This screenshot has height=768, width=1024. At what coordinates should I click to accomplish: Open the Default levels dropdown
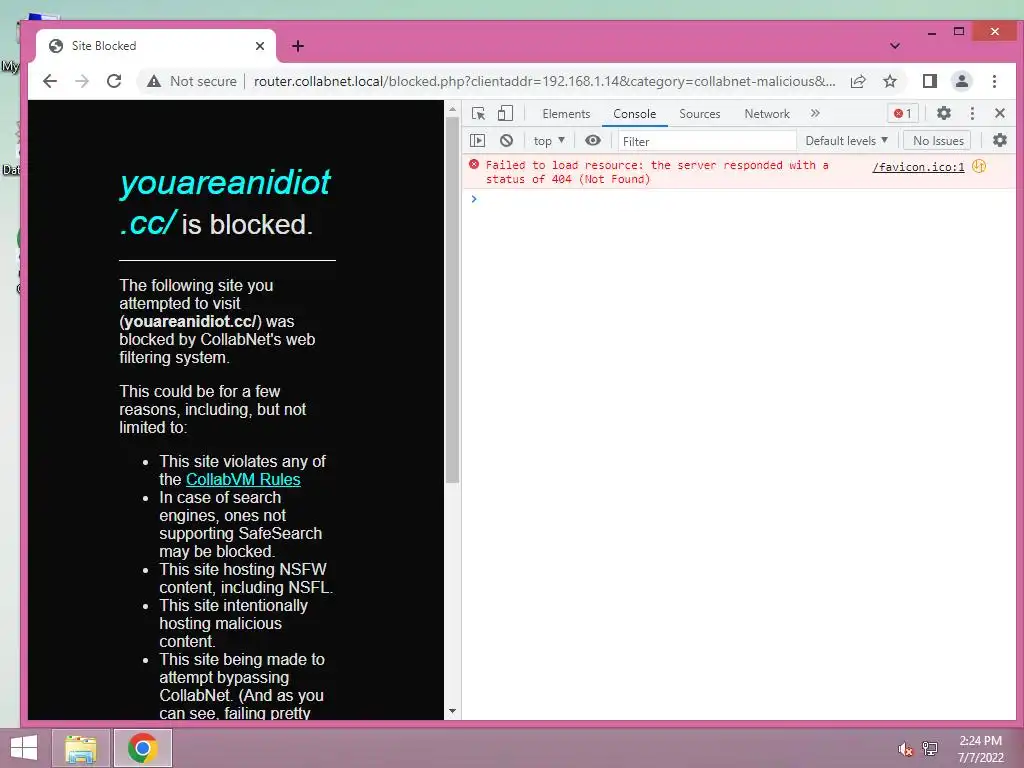point(846,140)
